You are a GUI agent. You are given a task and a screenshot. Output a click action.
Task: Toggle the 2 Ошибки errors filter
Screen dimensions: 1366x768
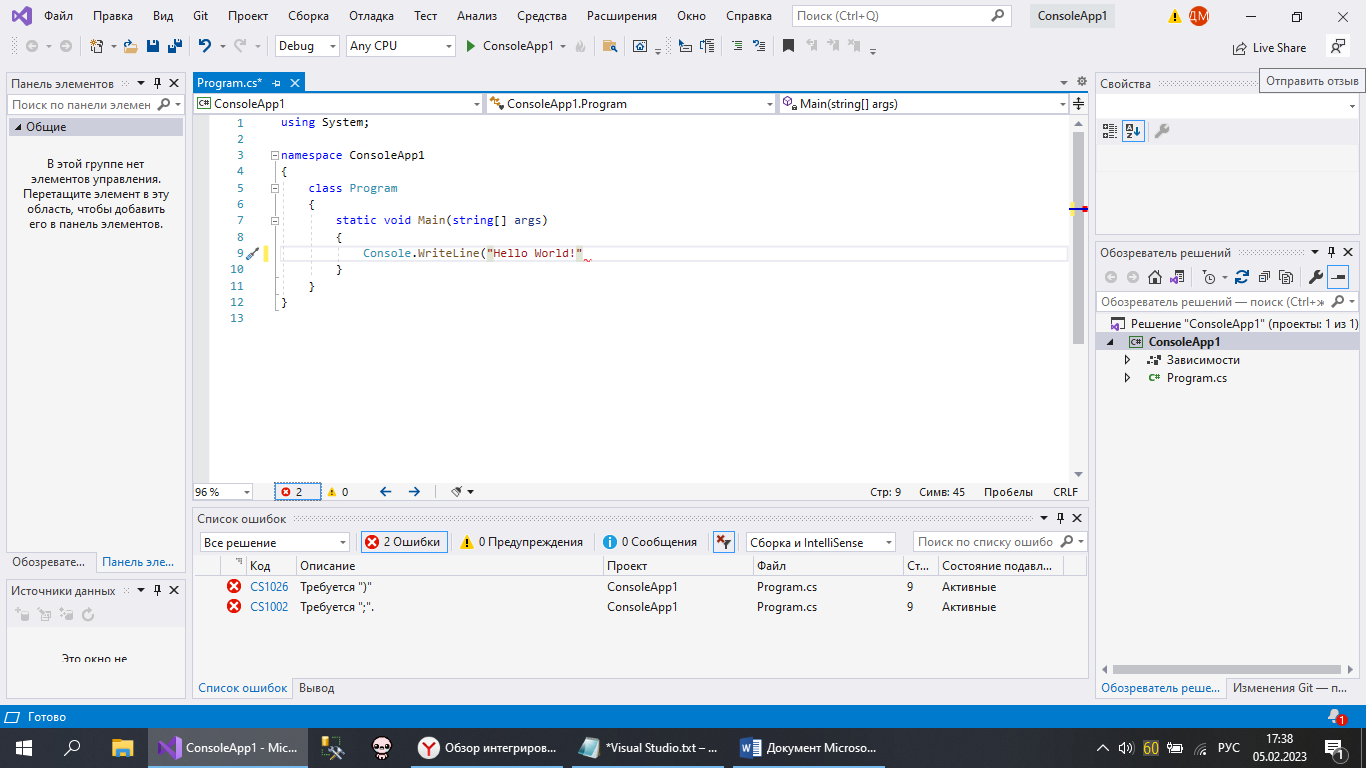click(x=404, y=542)
